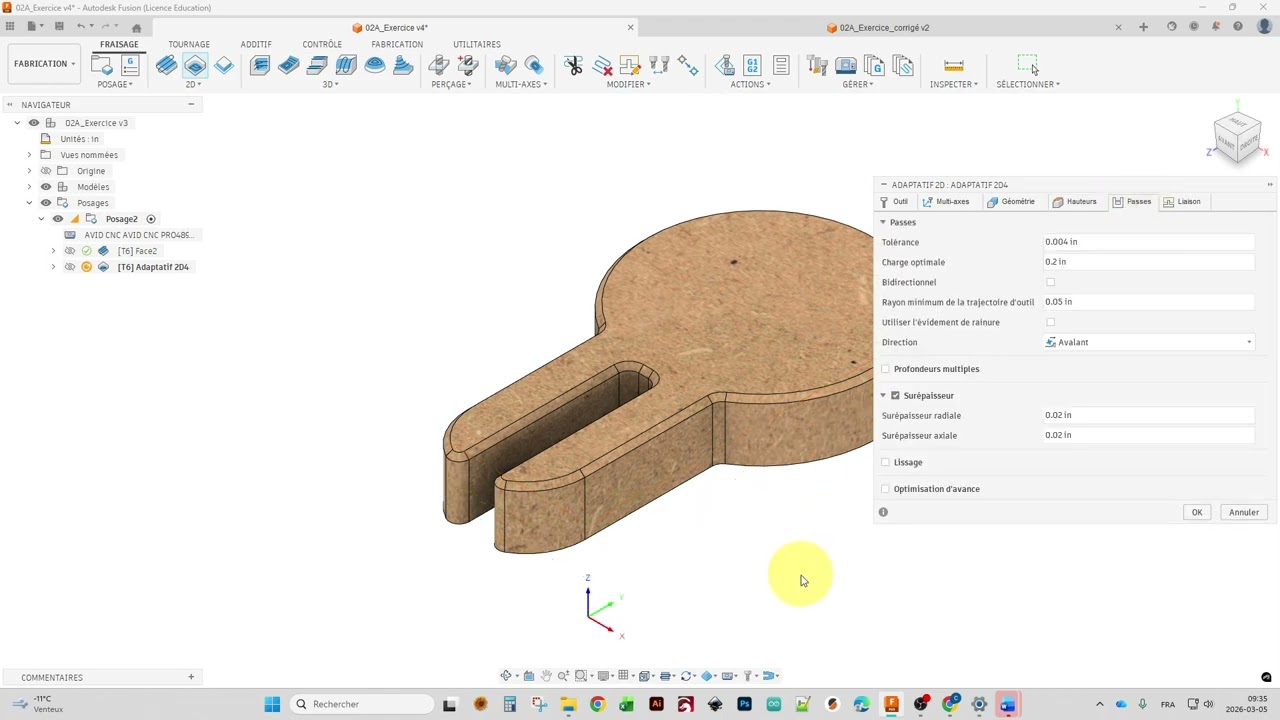The width and height of the screenshot is (1280, 720).
Task: Open the Hauteurs tab in the dialog
Action: (1075, 202)
